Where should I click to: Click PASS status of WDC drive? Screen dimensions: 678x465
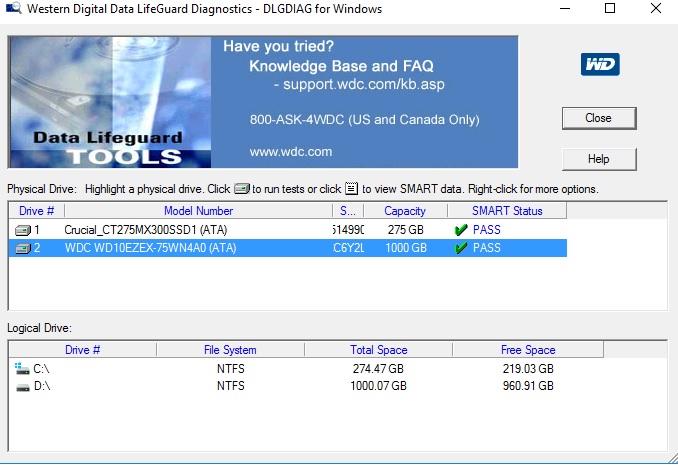(487, 248)
